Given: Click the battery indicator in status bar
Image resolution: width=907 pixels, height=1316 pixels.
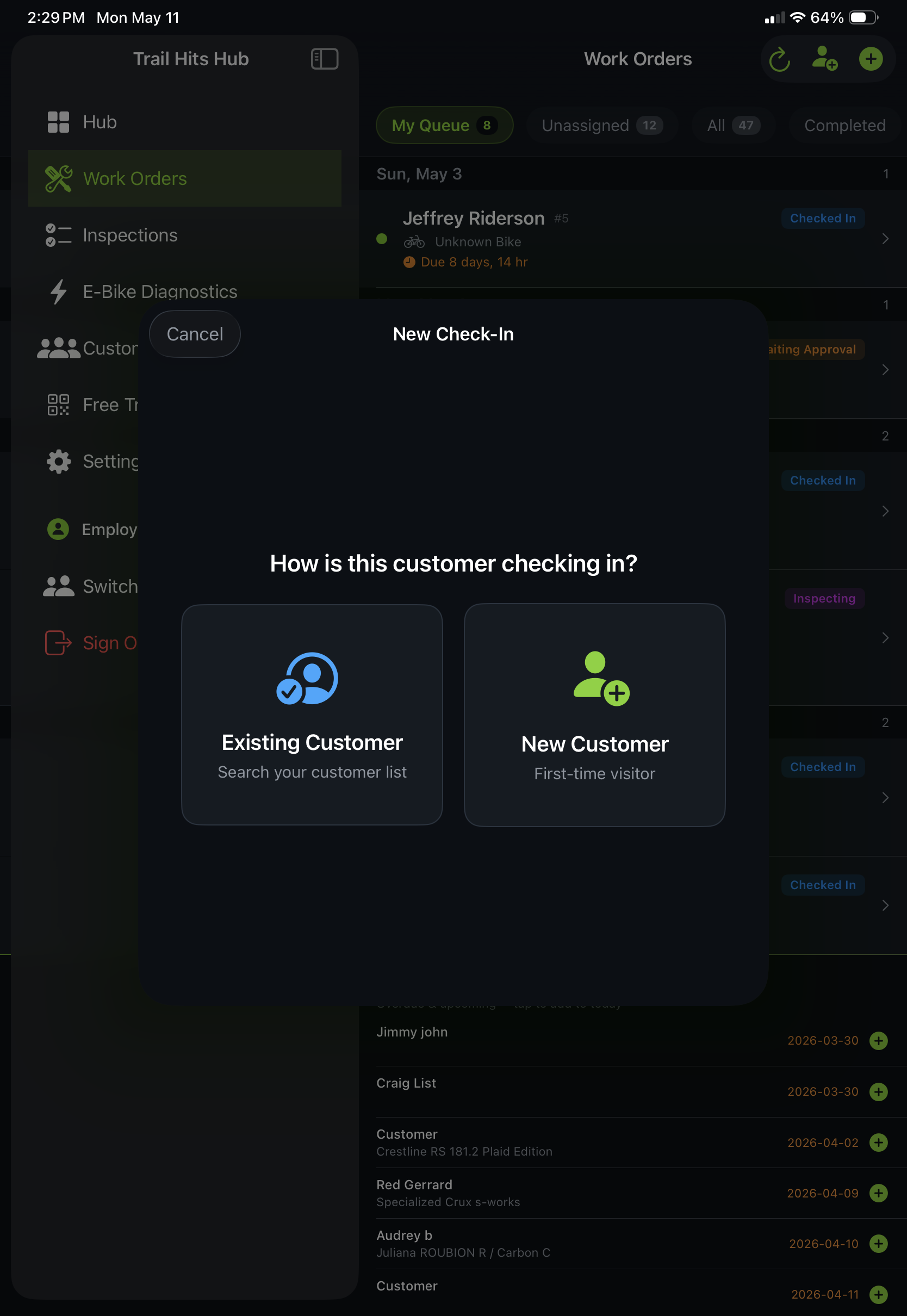Looking at the screenshot, I should click(x=863, y=17).
